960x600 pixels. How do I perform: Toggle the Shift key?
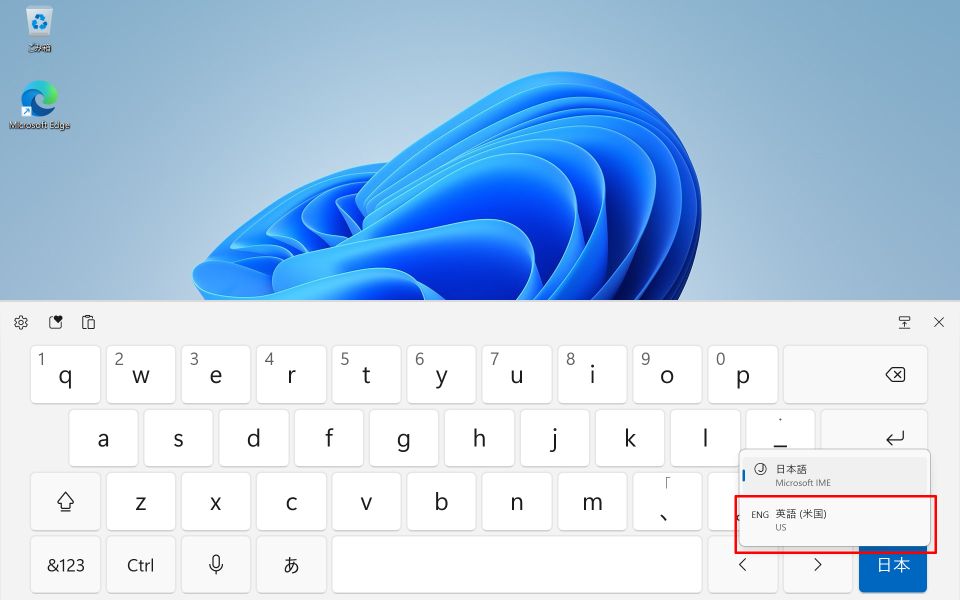pos(66,501)
